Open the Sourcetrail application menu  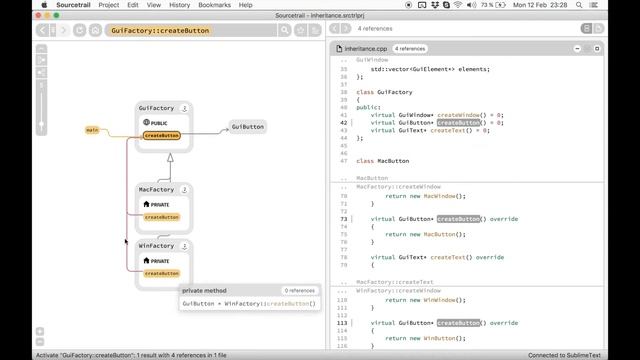click(x=73, y=5)
